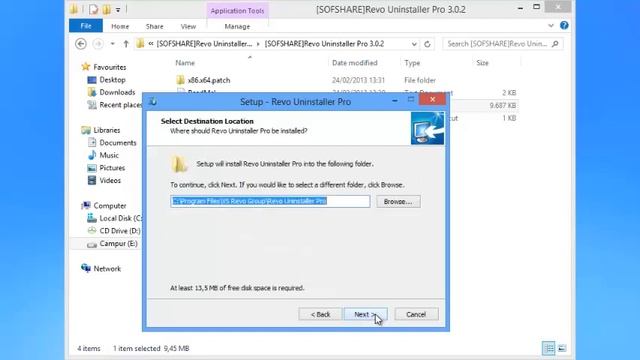Viewport: 640px width, 360px height.
Task: Go up one folder level
Action: (126, 44)
